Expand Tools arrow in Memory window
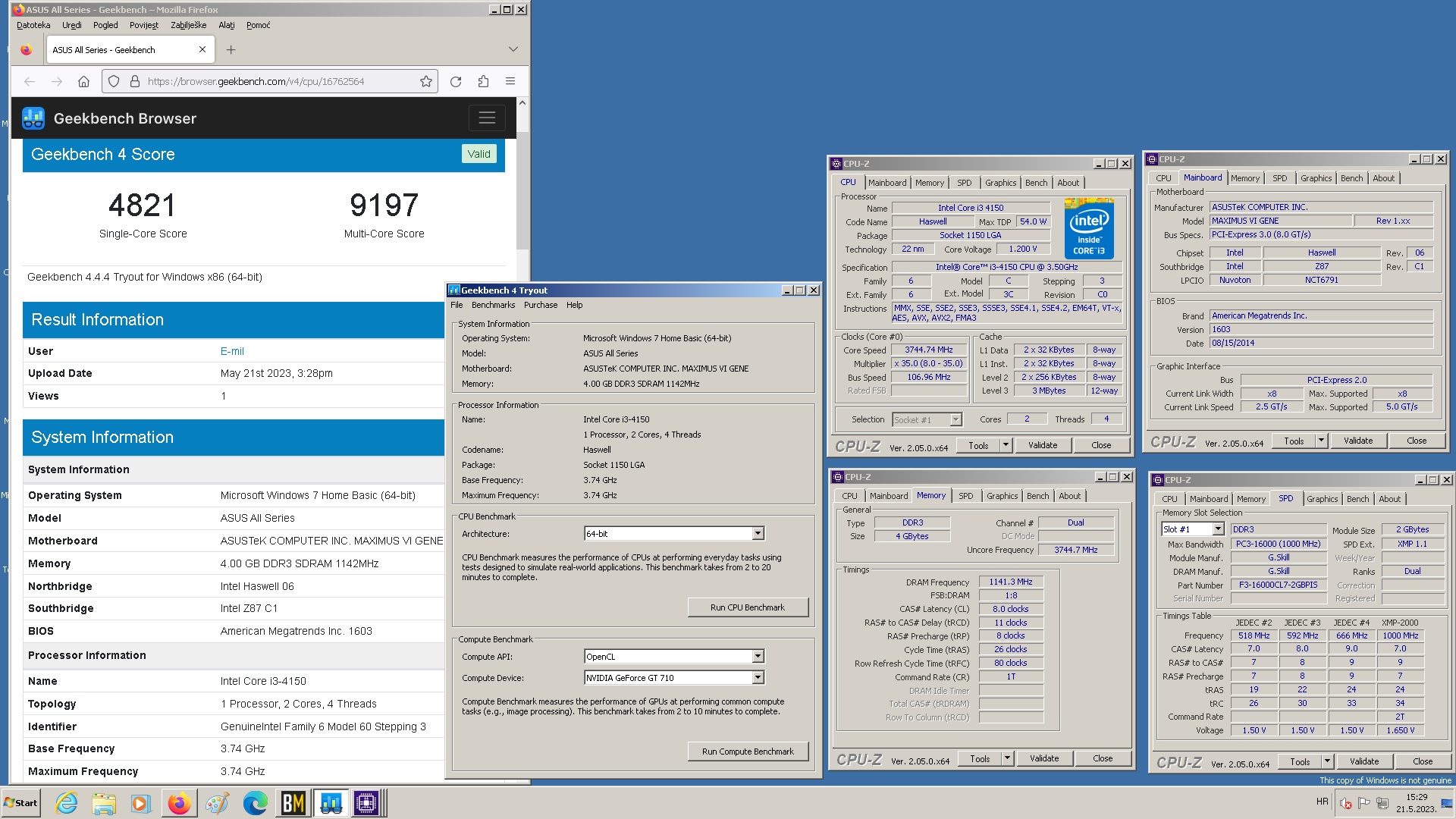This screenshot has height=819, width=1456. tap(1008, 758)
